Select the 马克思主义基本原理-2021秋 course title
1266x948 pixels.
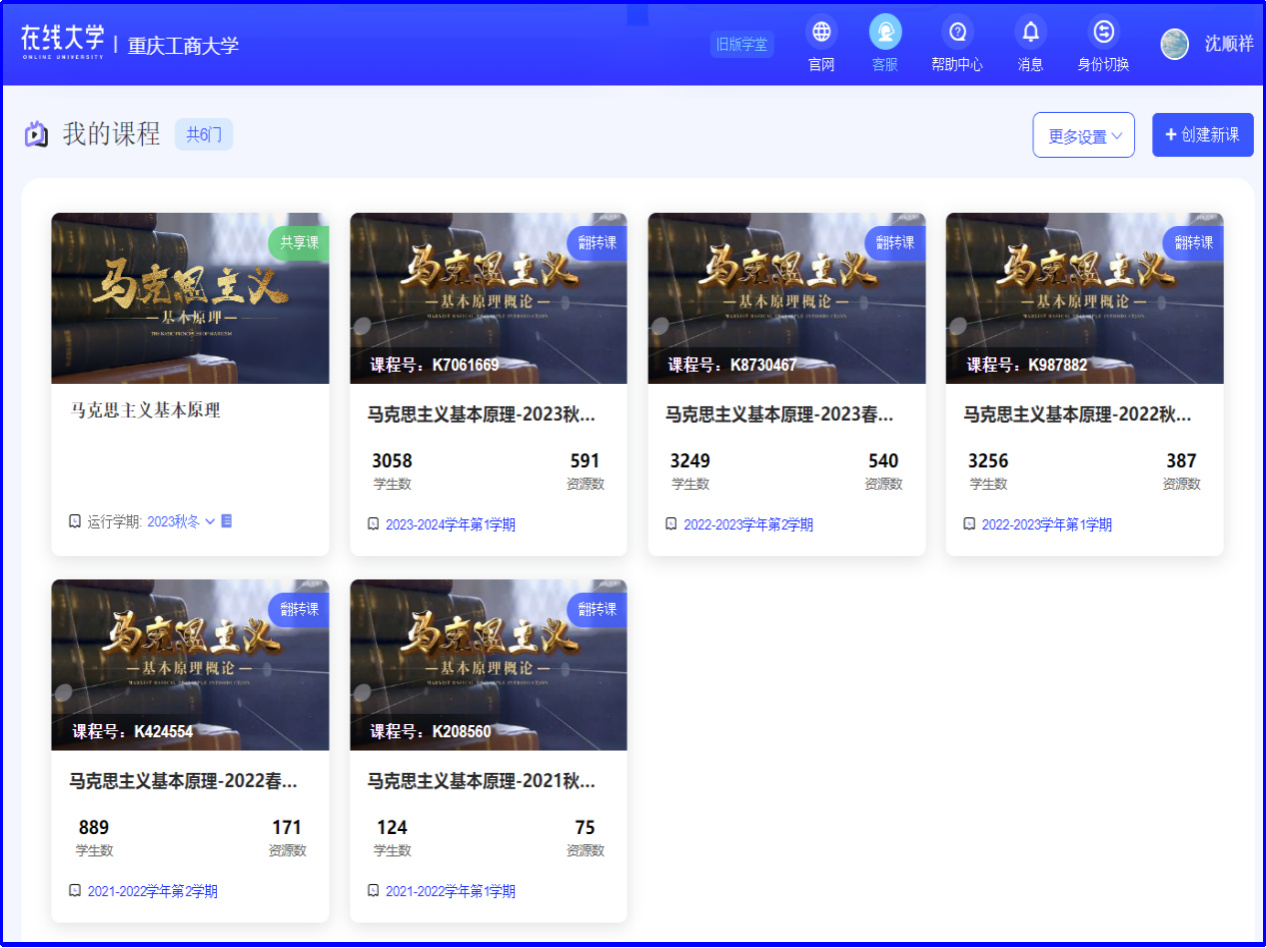click(481, 781)
